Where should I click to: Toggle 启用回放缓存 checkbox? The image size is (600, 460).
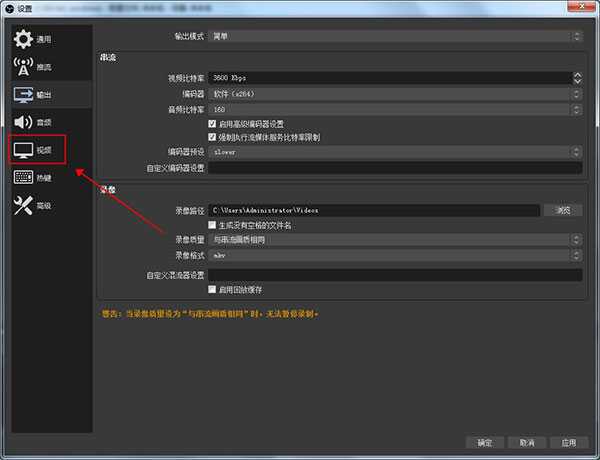point(212,290)
